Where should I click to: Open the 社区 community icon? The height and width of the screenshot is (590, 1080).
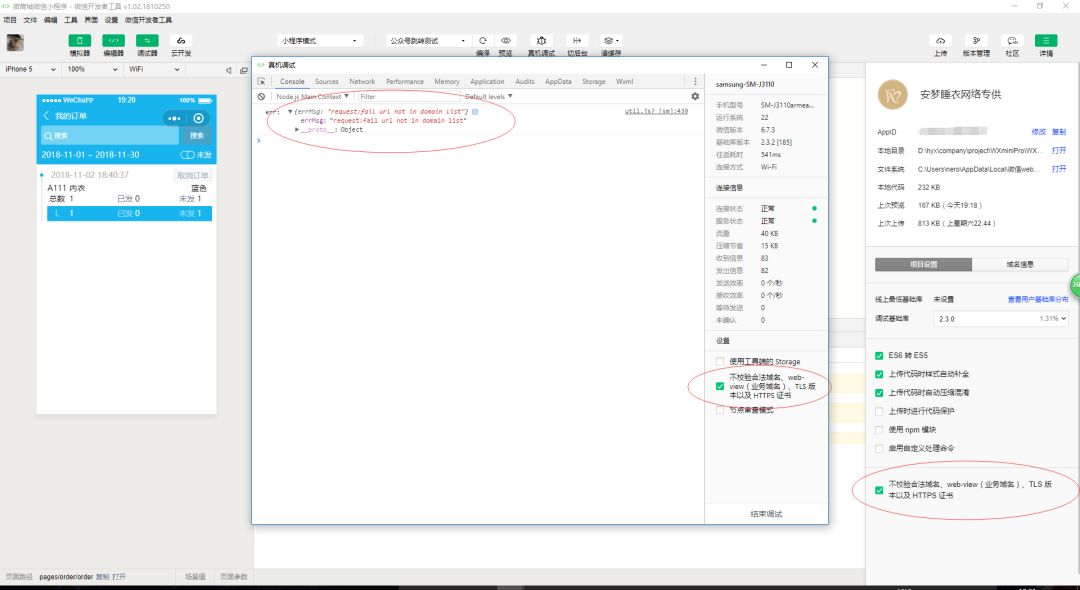[1012, 41]
